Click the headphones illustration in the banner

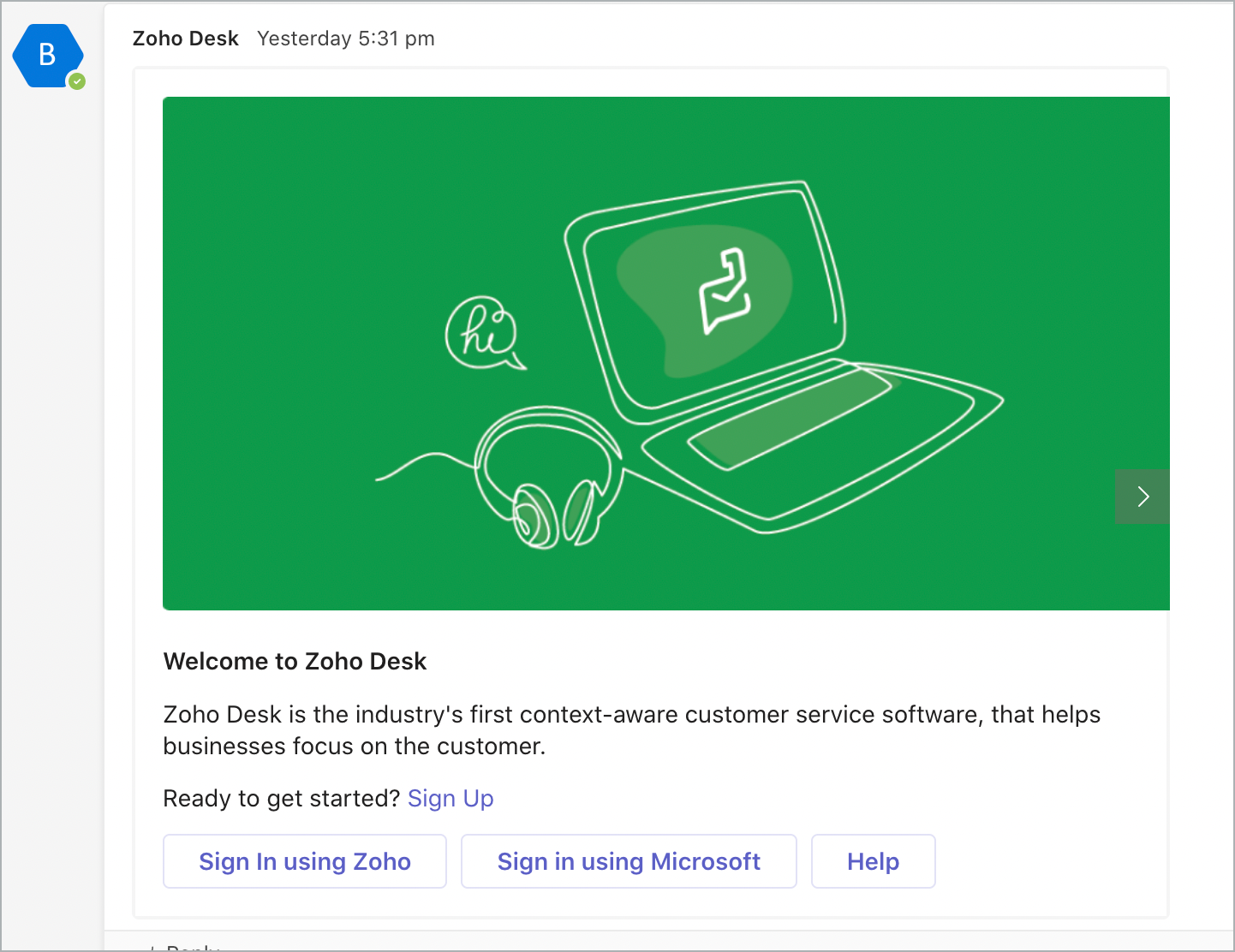point(548,477)
